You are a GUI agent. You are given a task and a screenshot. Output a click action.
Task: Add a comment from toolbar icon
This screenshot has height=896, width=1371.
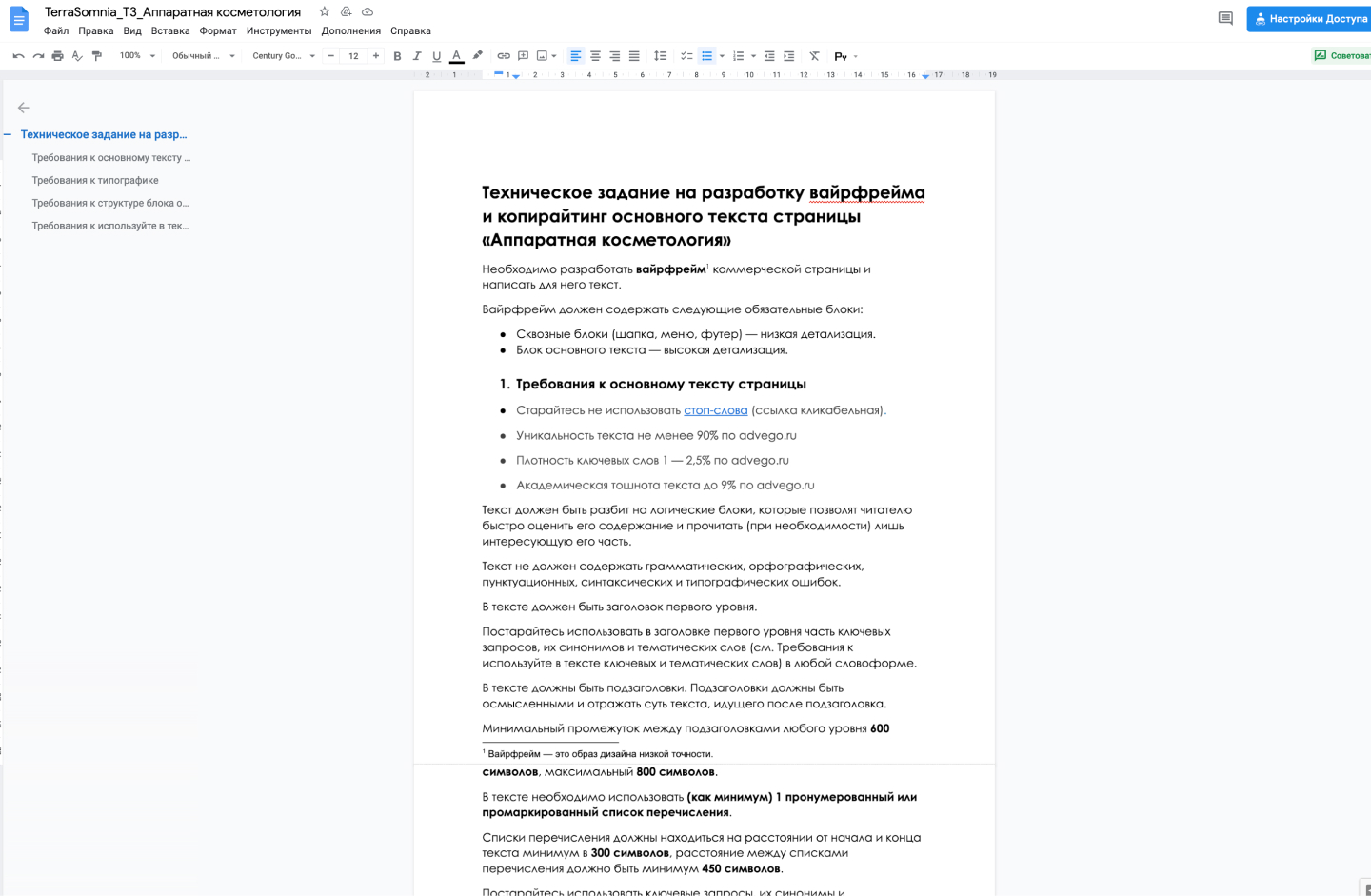(x=523, y=56)
